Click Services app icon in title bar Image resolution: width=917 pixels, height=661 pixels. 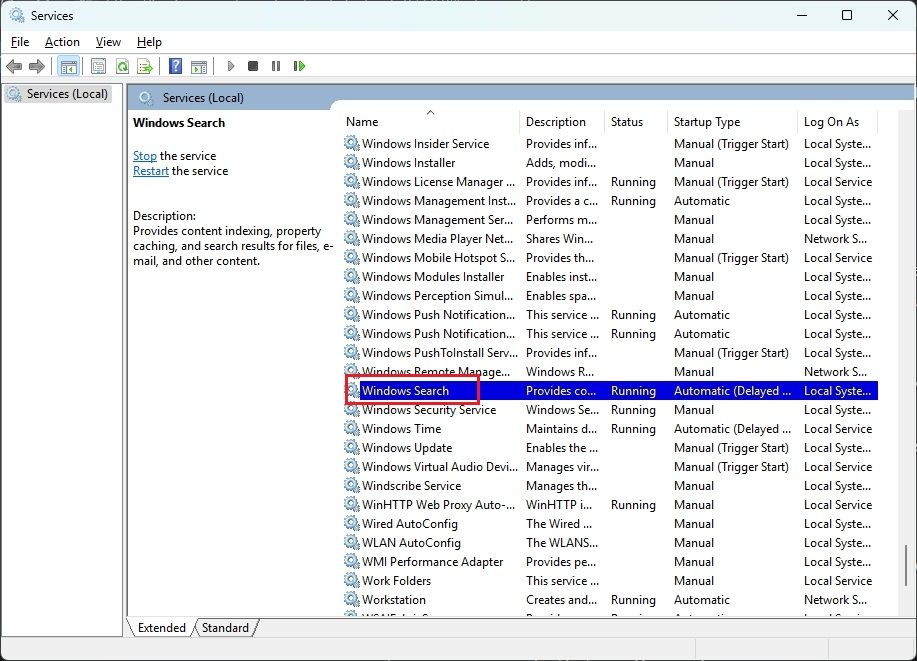[x=17, y=15]
